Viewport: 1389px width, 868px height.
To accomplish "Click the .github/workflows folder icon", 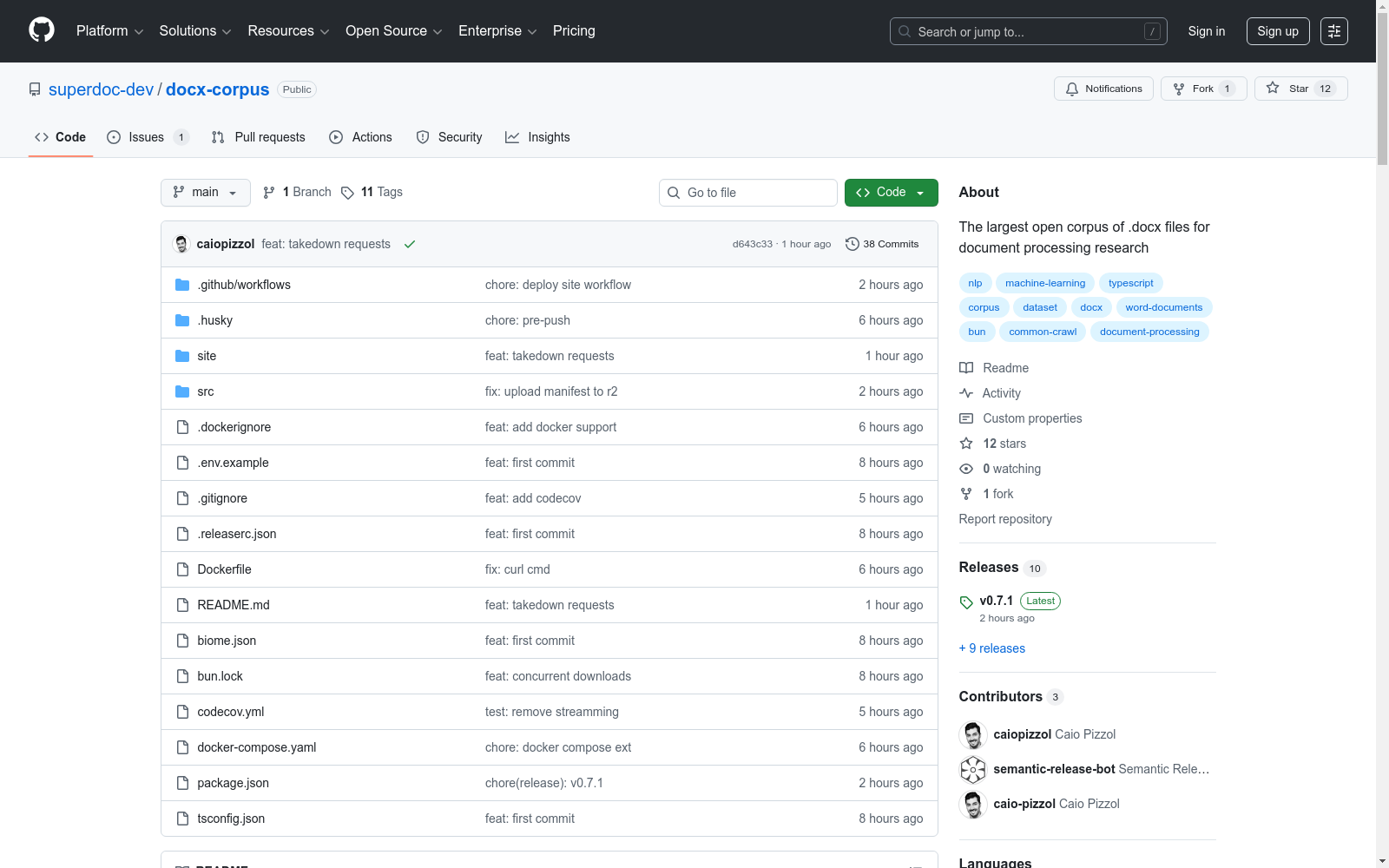I will click(182, 285).
